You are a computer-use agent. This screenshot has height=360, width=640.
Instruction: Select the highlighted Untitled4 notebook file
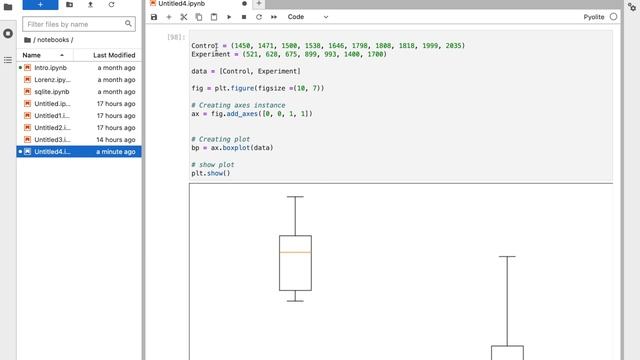[79, 151]
